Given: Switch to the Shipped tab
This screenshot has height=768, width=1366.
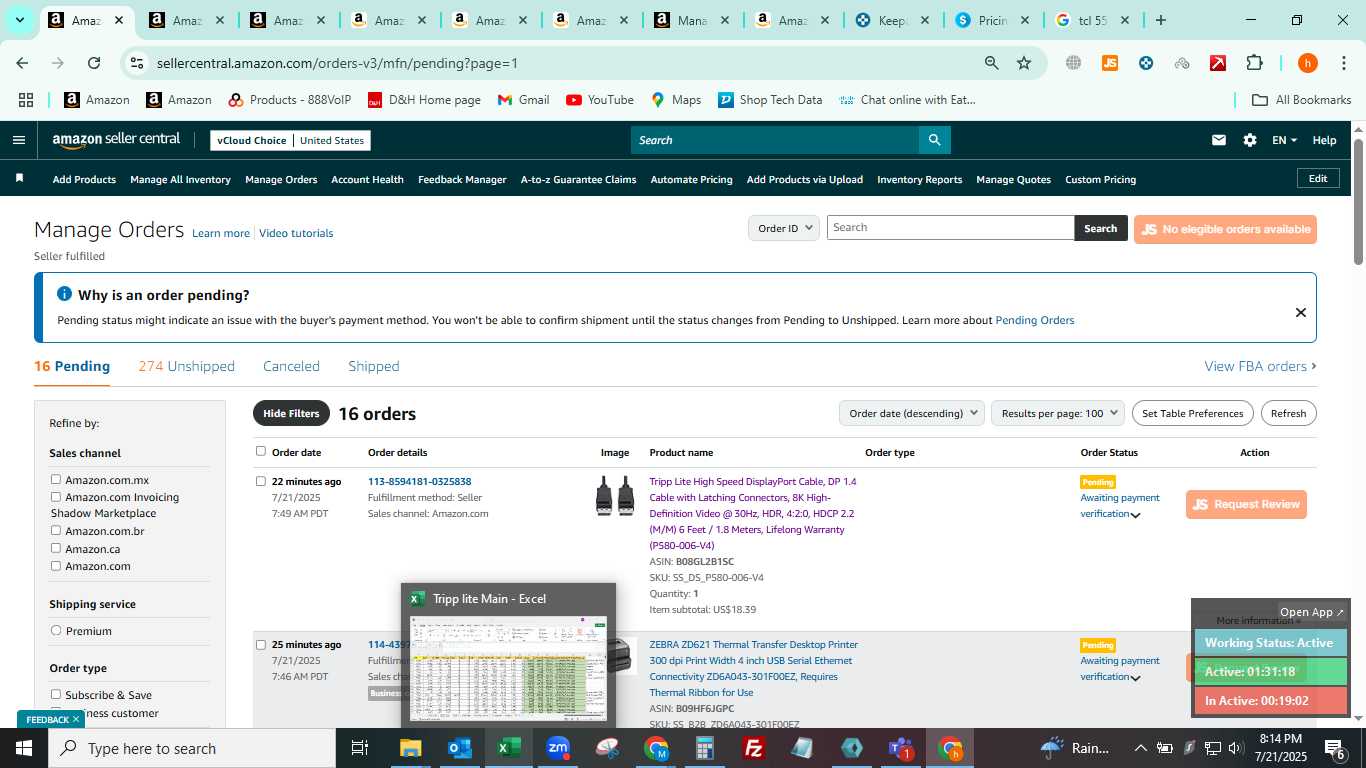Looking at the screenshot, I should tap(374, 366).
